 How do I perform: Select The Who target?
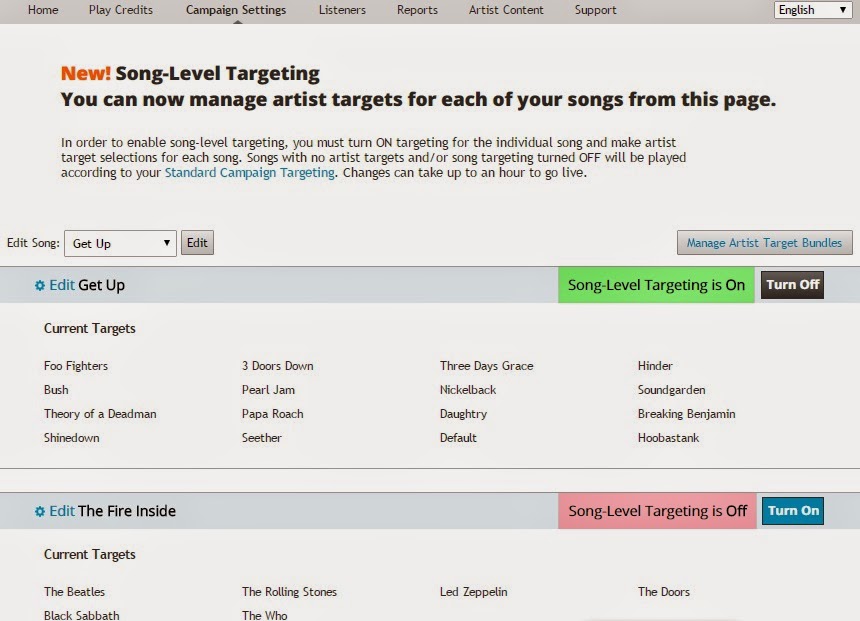coord(264,616)
